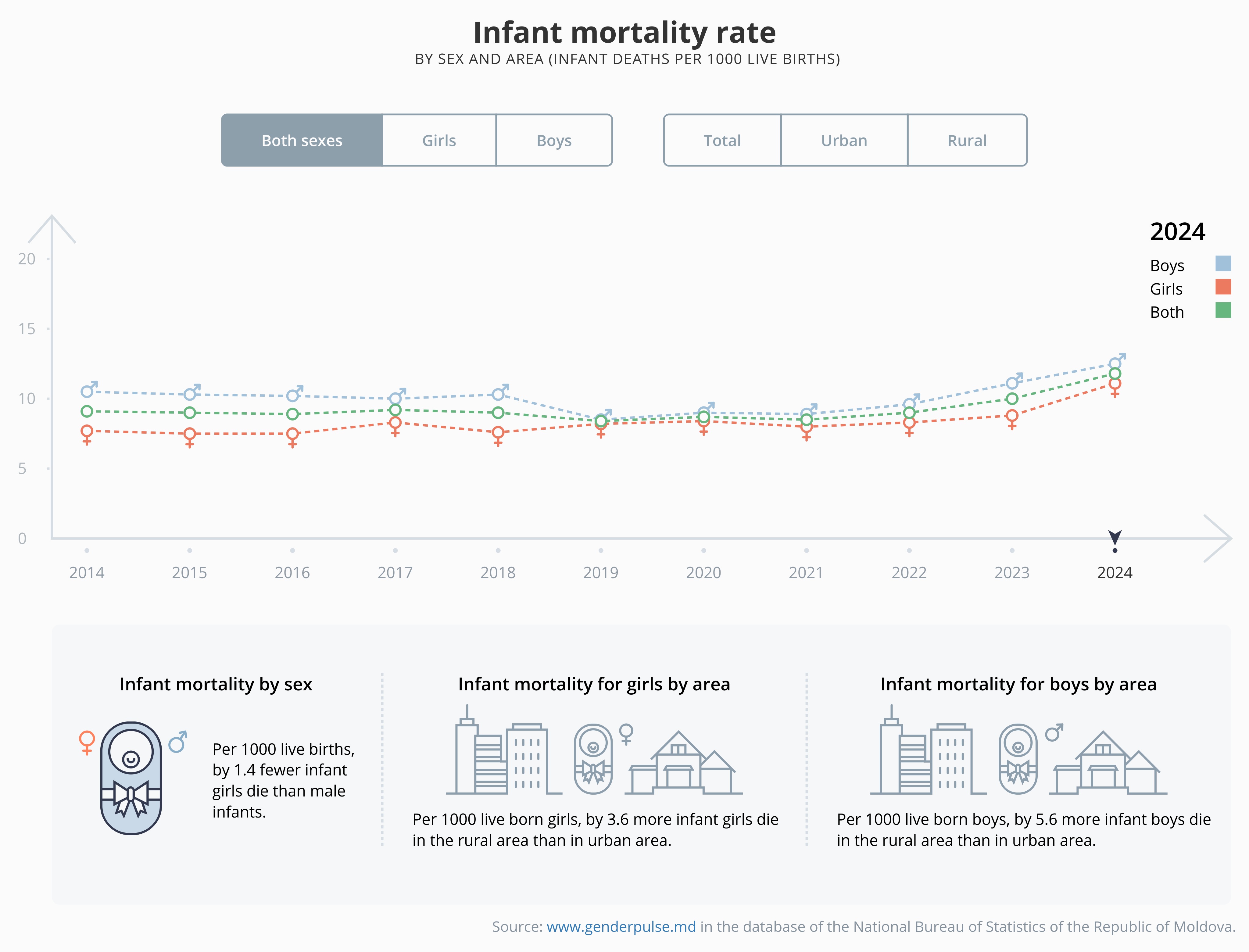Click the Both green legend swatch
The width and height of the screenshot is (1249, 952).
(1223, 310)
